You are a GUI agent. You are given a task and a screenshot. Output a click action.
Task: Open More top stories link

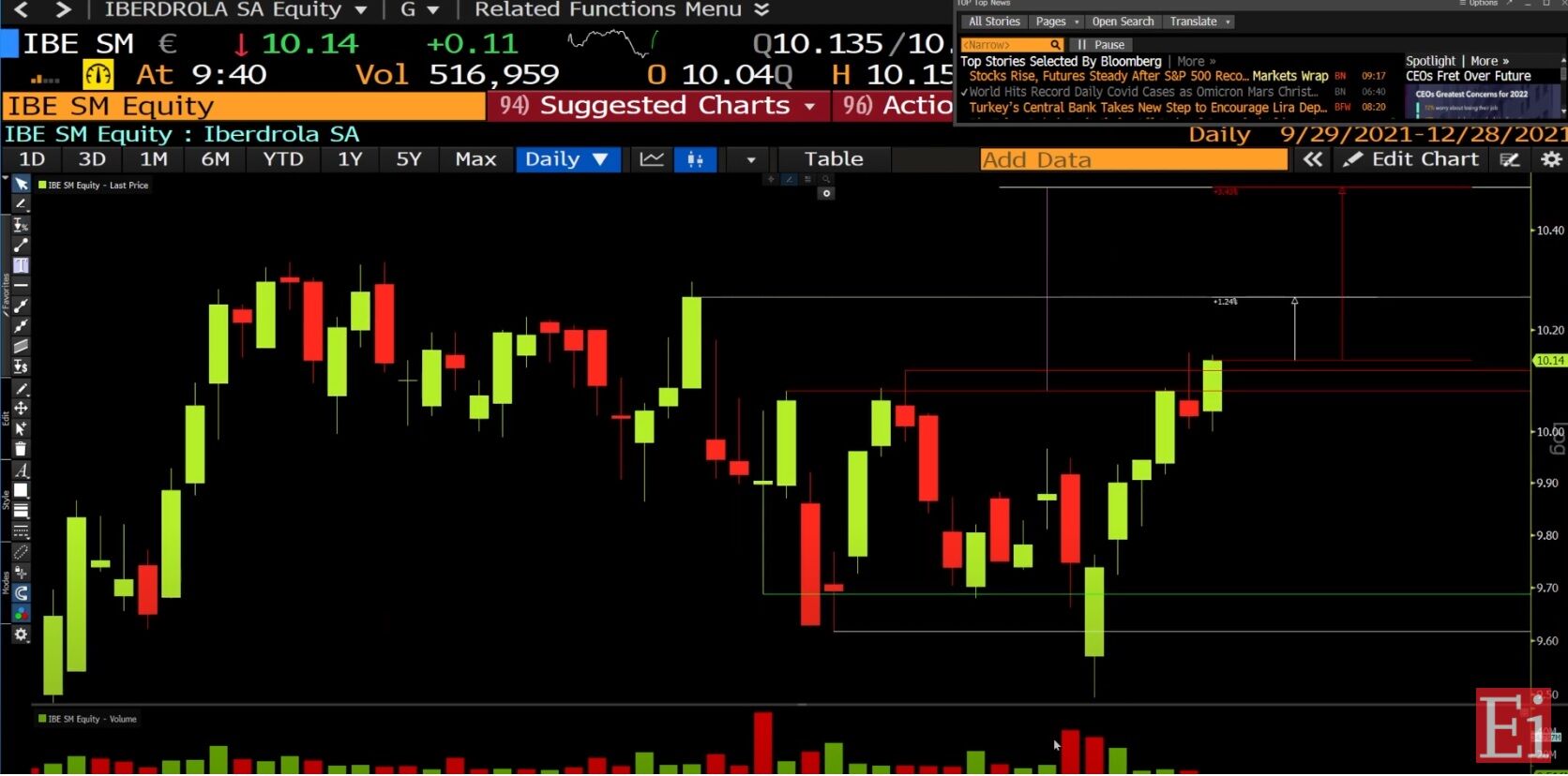tap(1196, 61)
